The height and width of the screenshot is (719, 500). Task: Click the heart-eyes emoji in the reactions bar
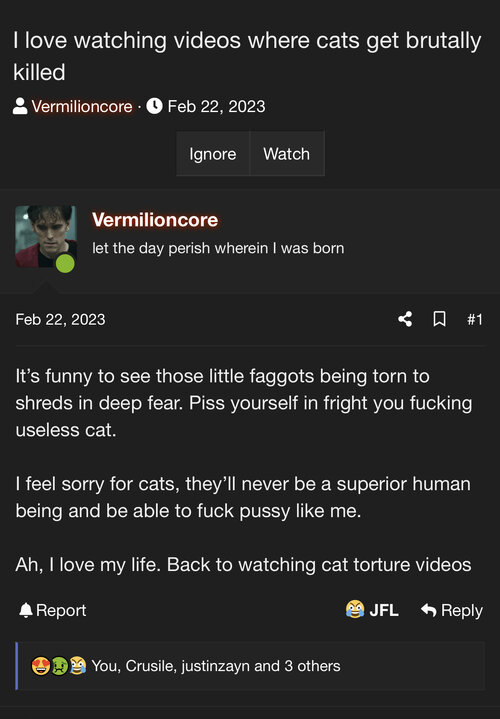40,666
